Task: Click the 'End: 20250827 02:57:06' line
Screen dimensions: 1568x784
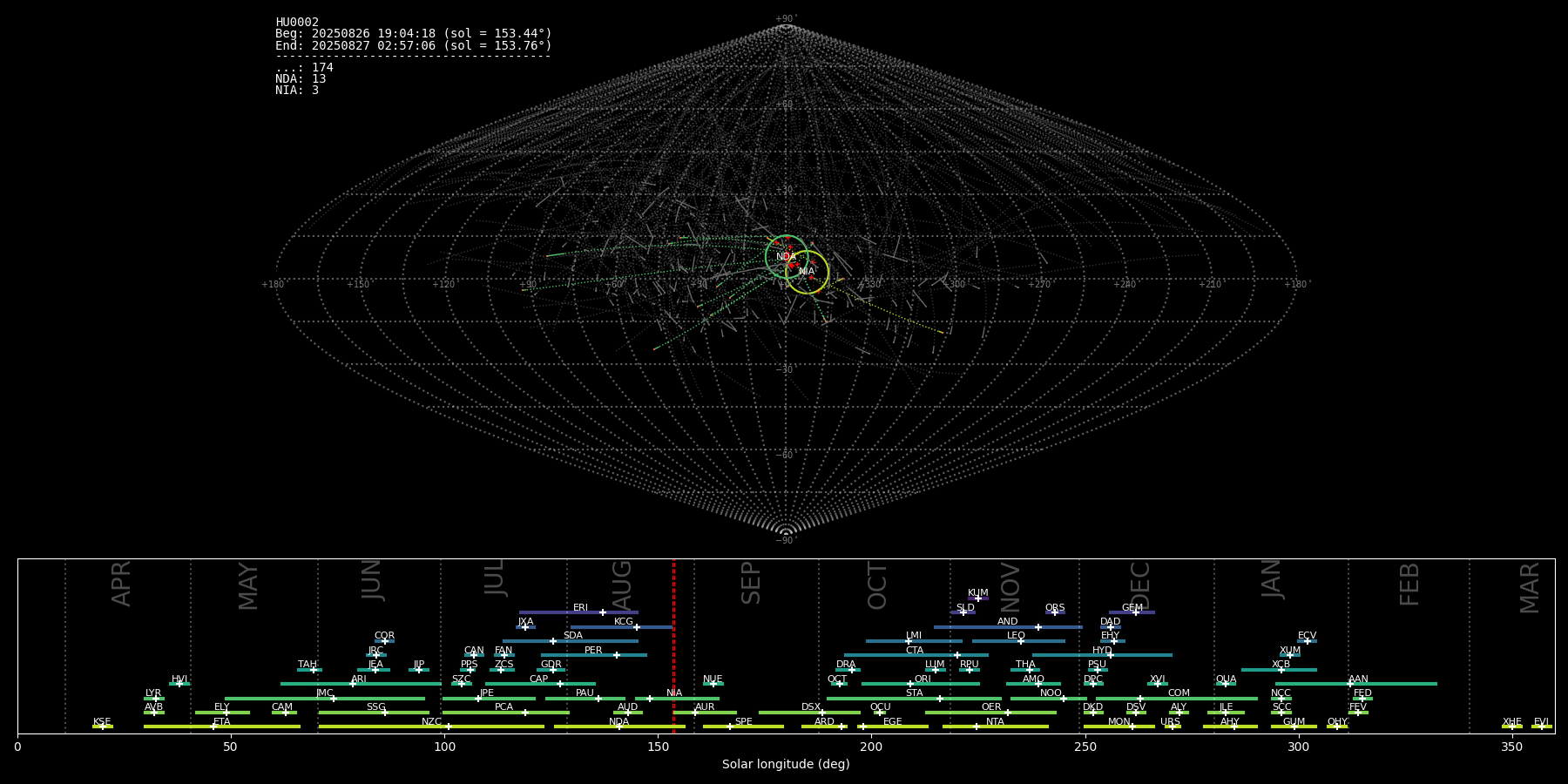Action: pyautogui.click(x=414, y=45)
